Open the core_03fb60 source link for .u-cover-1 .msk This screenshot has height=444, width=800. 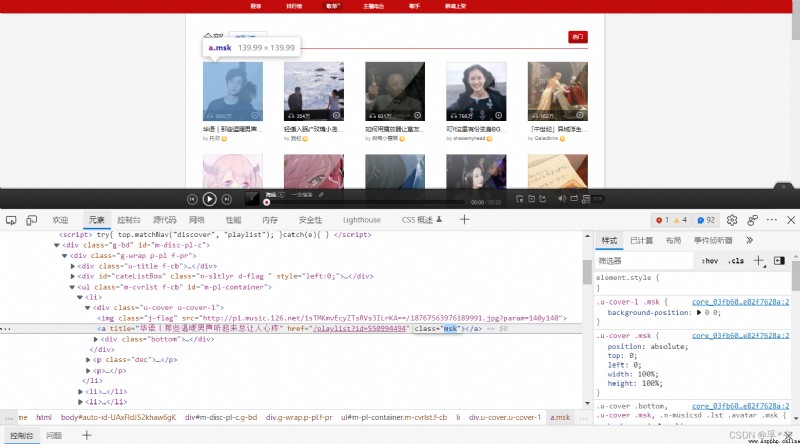click(x=740, y=302)
